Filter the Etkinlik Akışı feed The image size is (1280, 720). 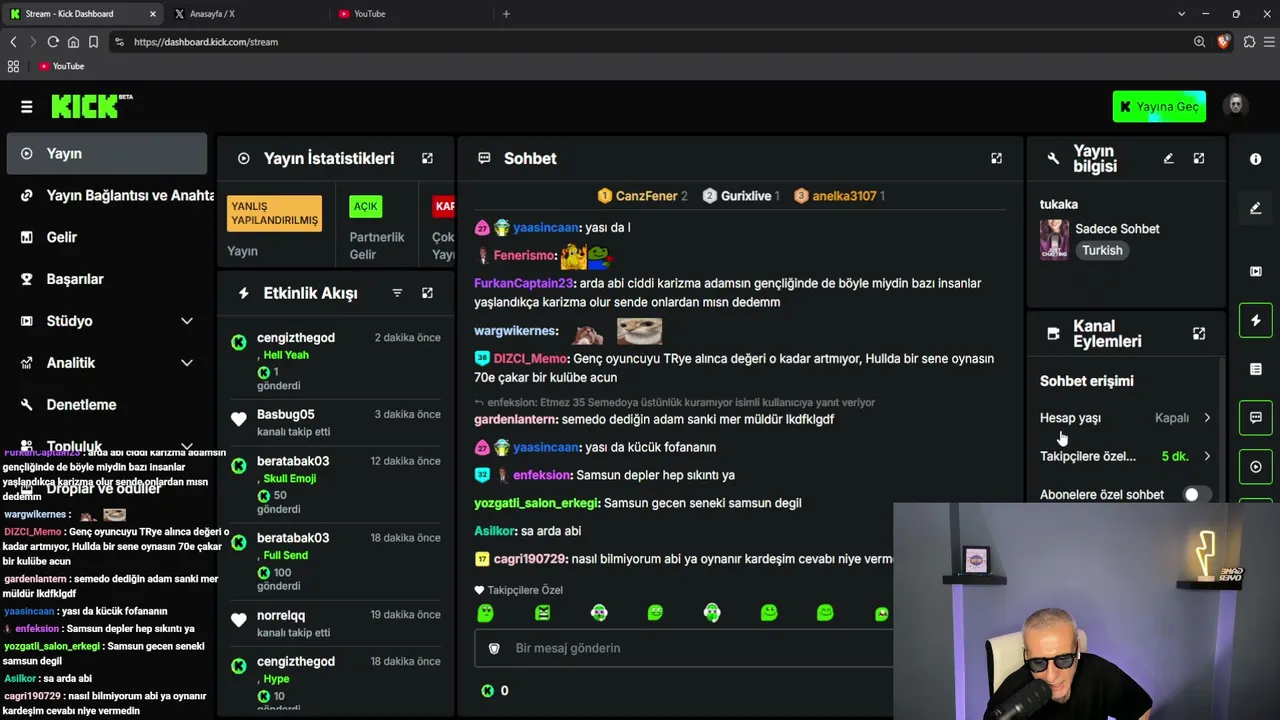(x=397, y=293)
